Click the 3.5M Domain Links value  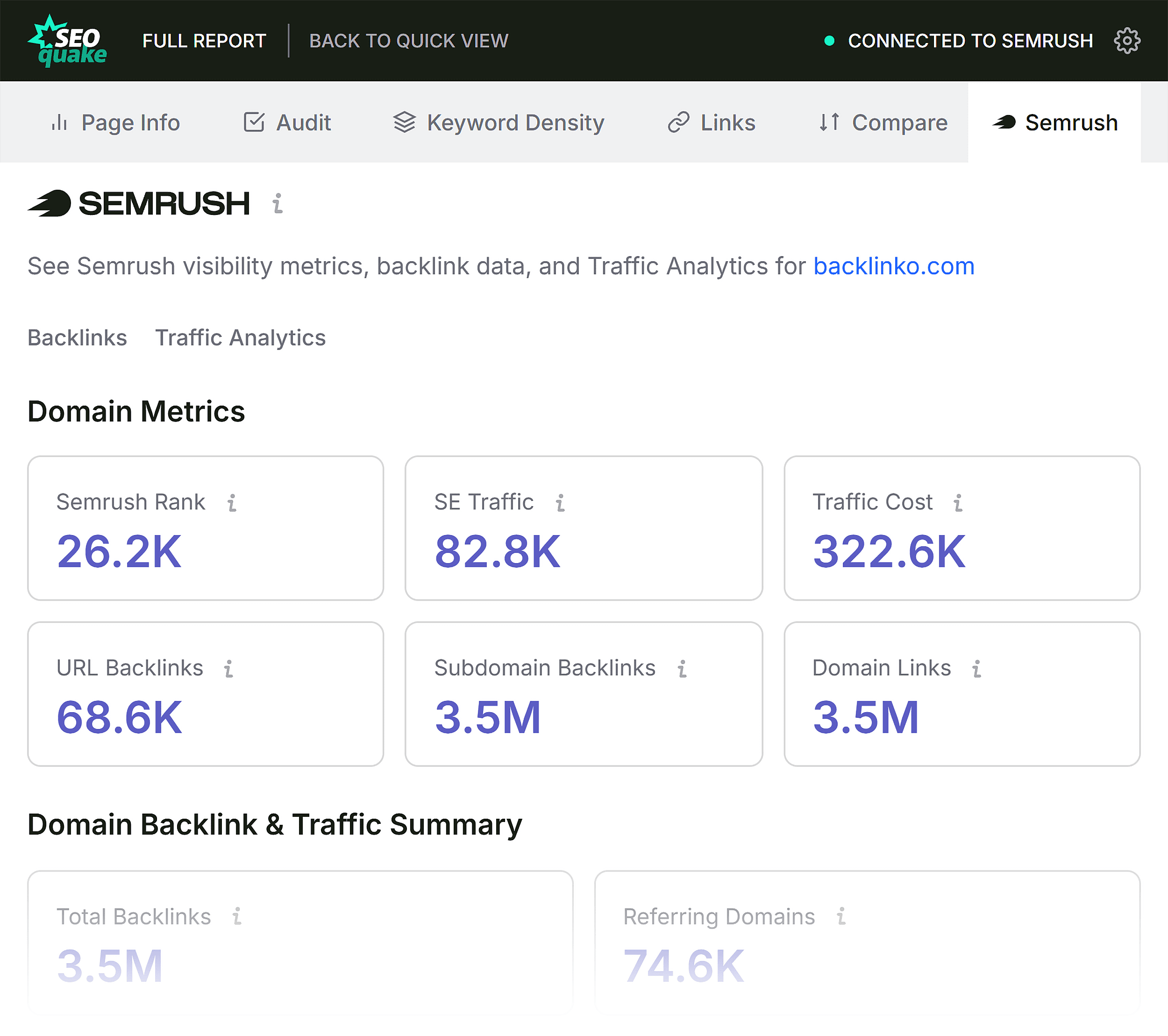pos(866,717)
